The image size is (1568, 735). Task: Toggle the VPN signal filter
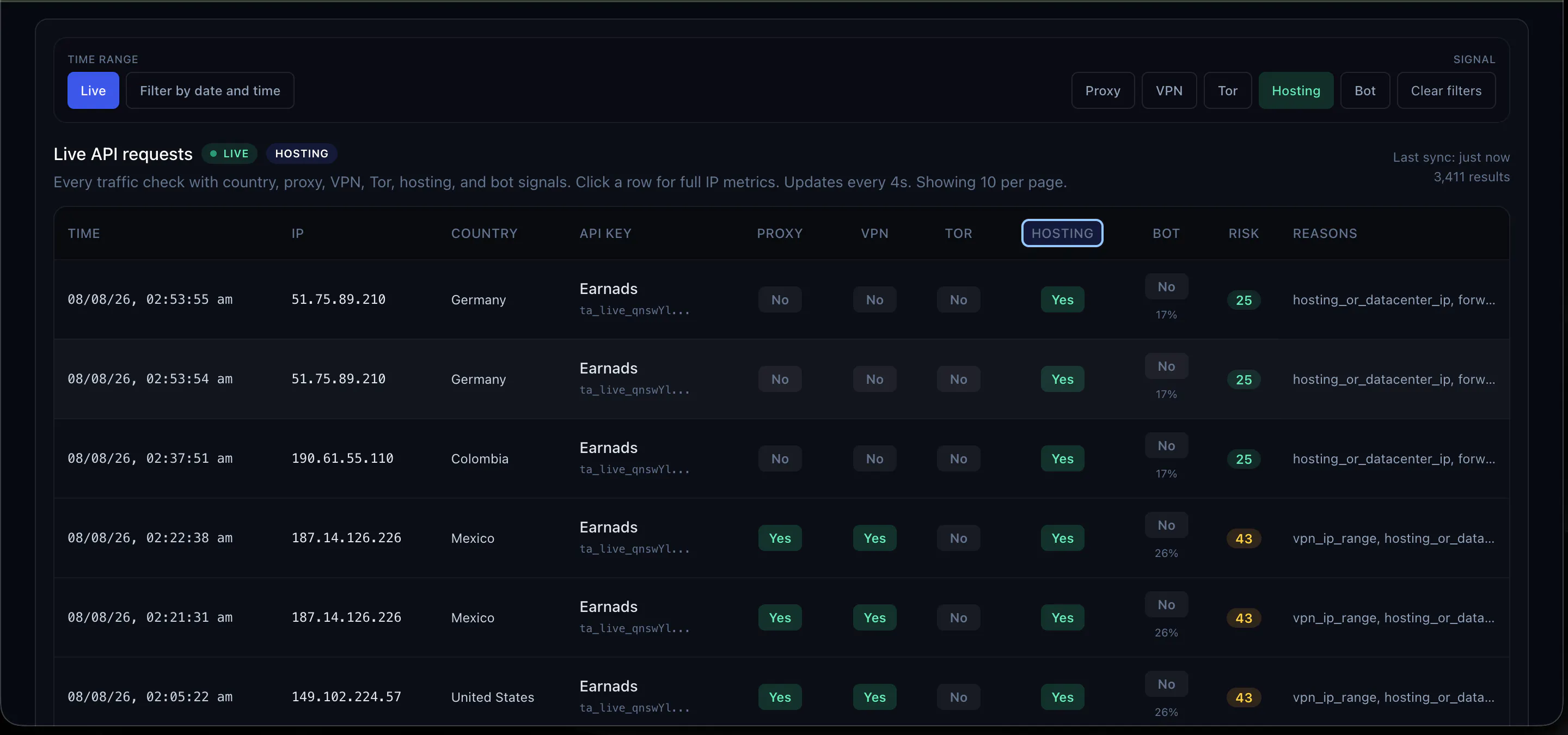(x=1169, y=91)
